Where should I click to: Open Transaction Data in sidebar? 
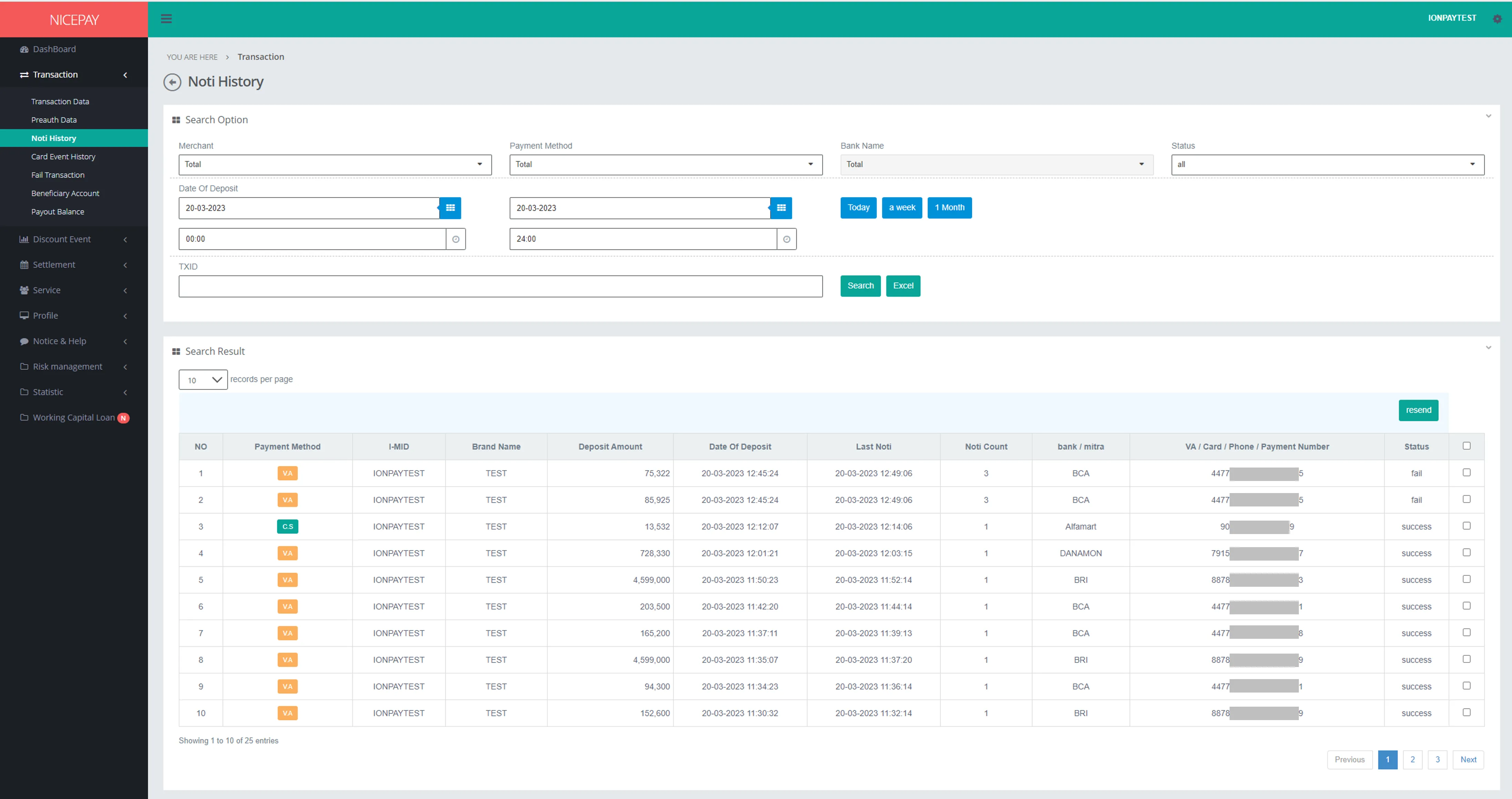click(x=60, y=102)
